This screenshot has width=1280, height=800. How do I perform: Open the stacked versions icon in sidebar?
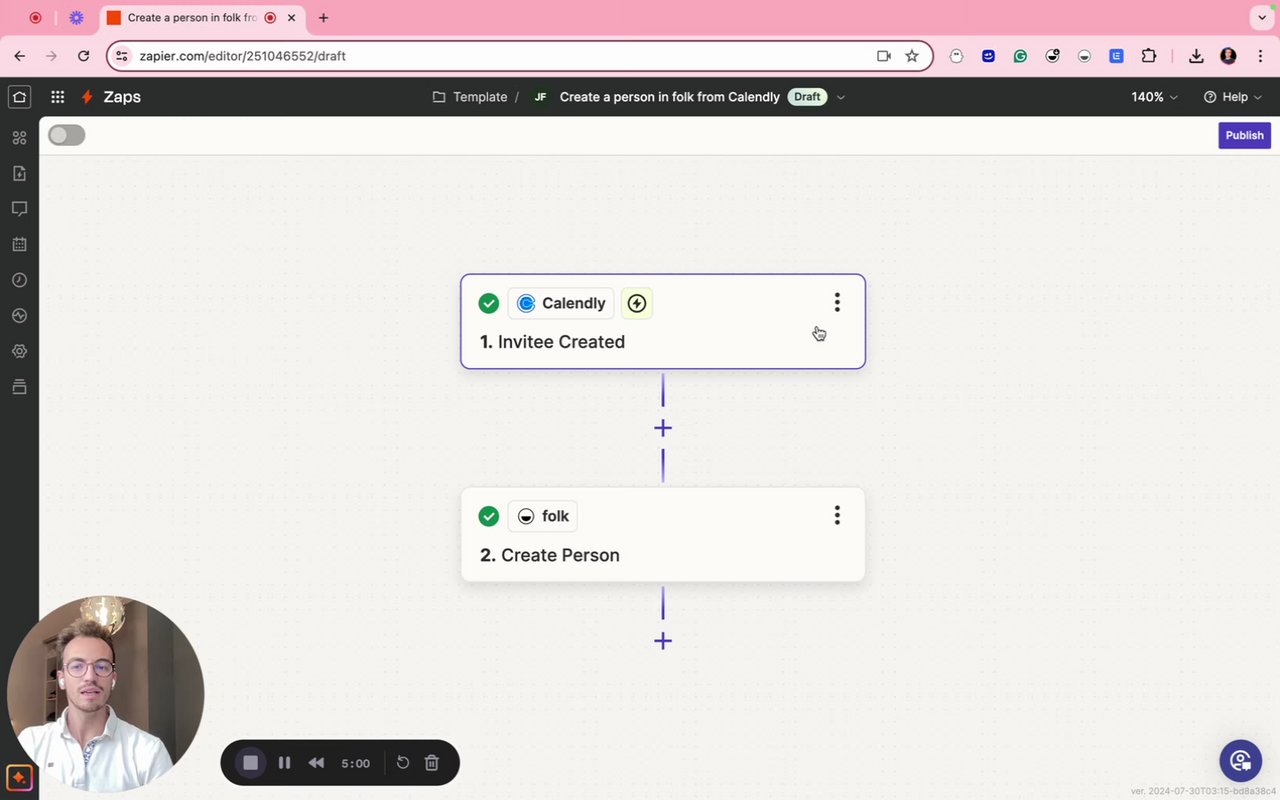pyautogui.click(x=19, y=386)
